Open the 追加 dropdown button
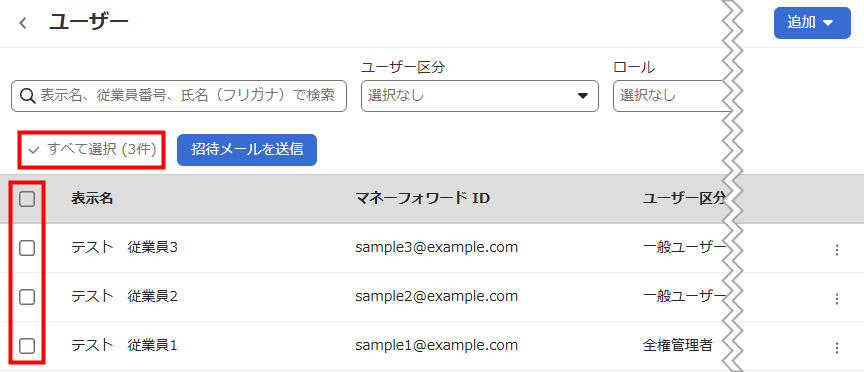This screenshot has height=372, width=864. tap(812, 23)
